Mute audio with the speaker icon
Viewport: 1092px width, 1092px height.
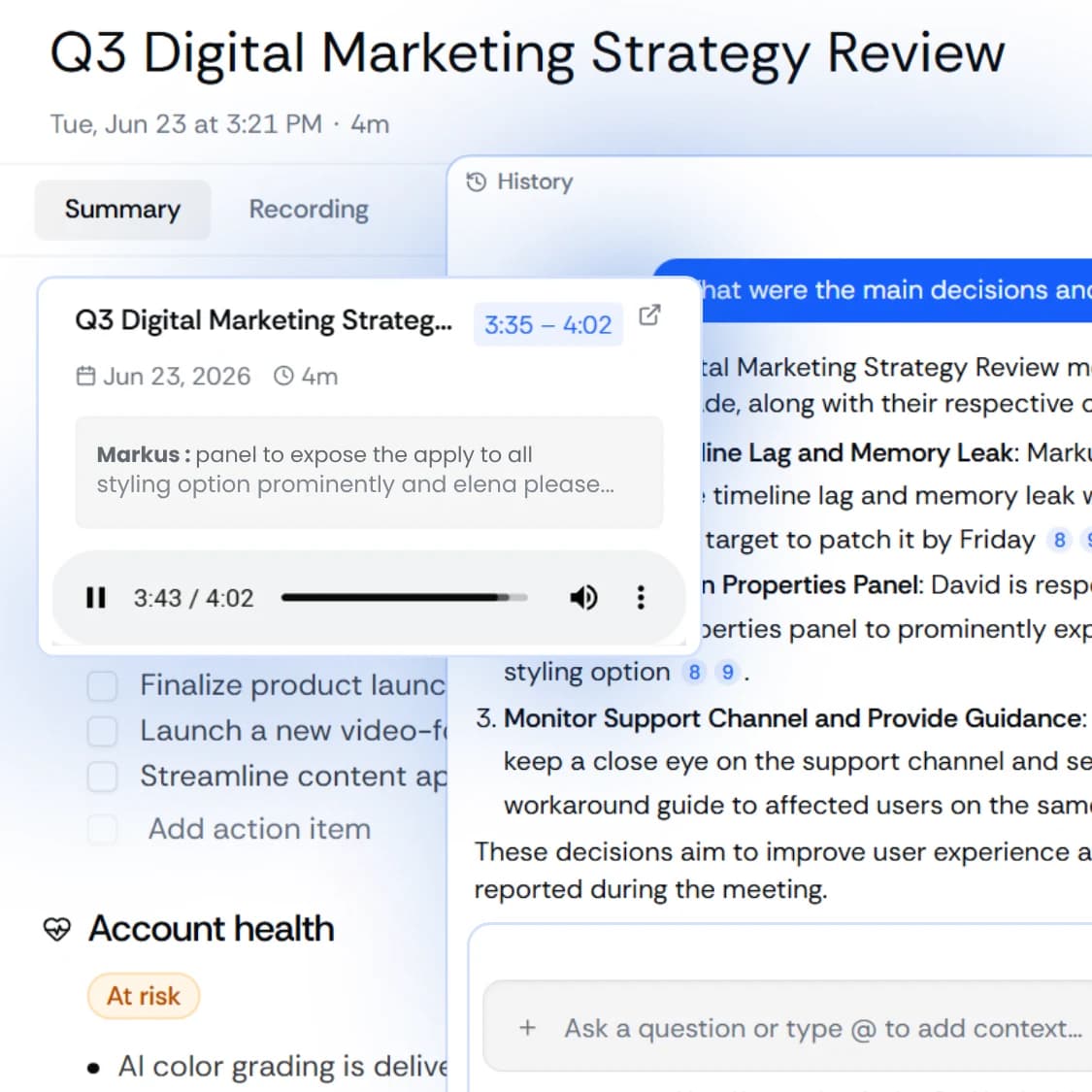click(x=583, y=598)
